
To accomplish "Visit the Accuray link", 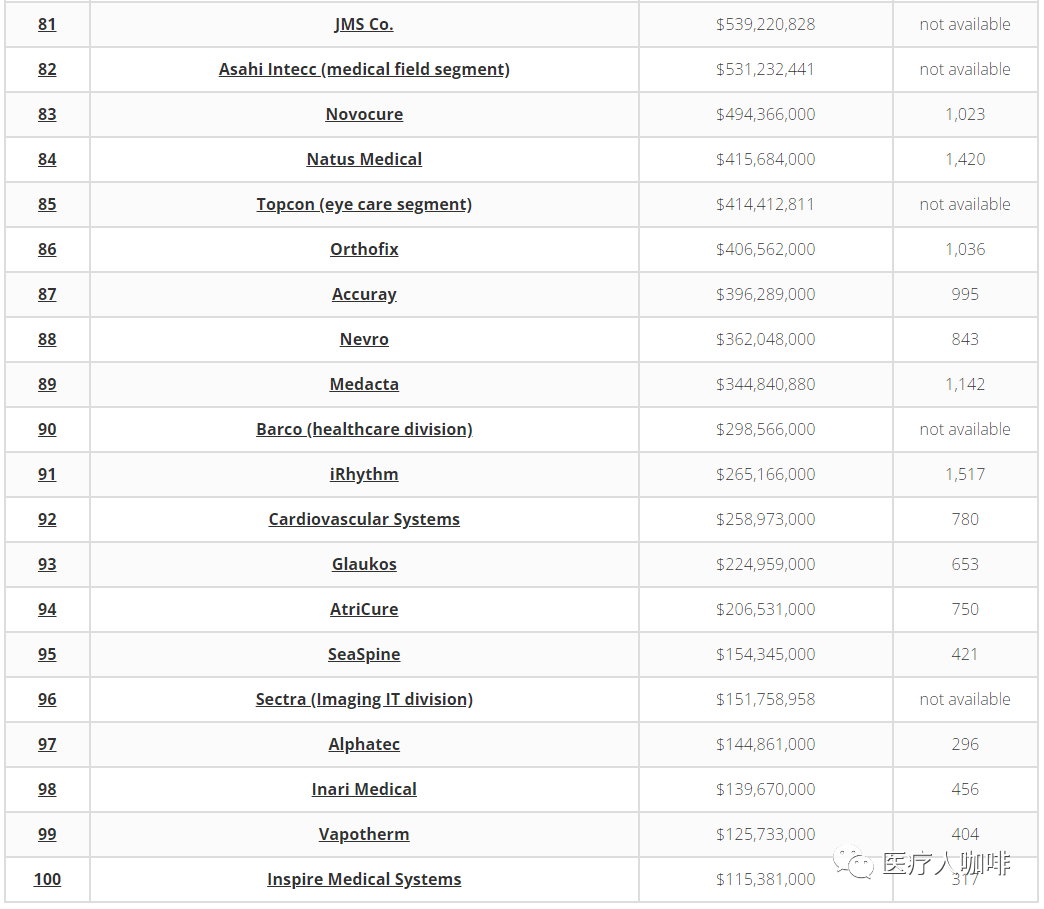I will (364, 294).
